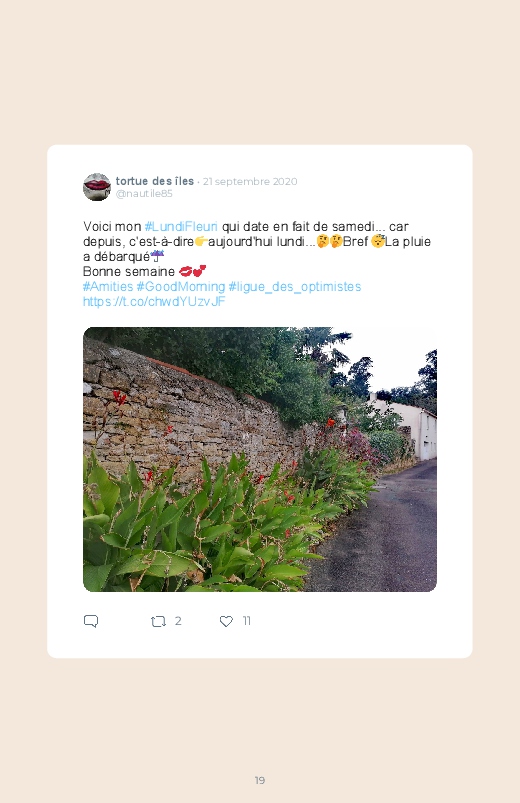Click the likes count 11
This screenshot has height=803, width=520.
pos(246,621)
